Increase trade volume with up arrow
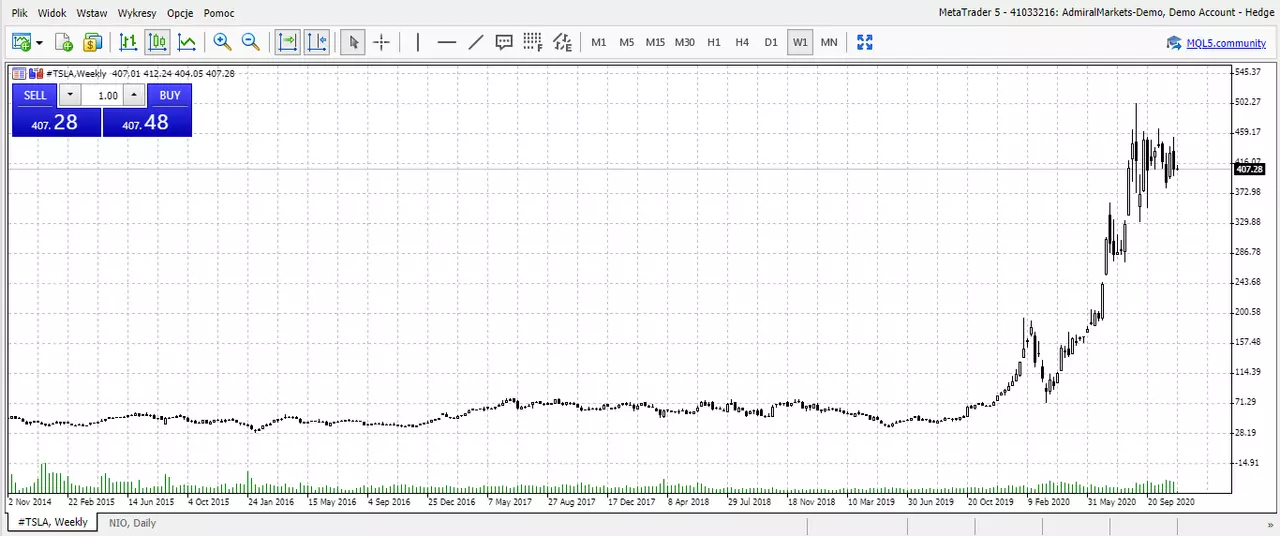1280x536 pixels. [134, 95]
